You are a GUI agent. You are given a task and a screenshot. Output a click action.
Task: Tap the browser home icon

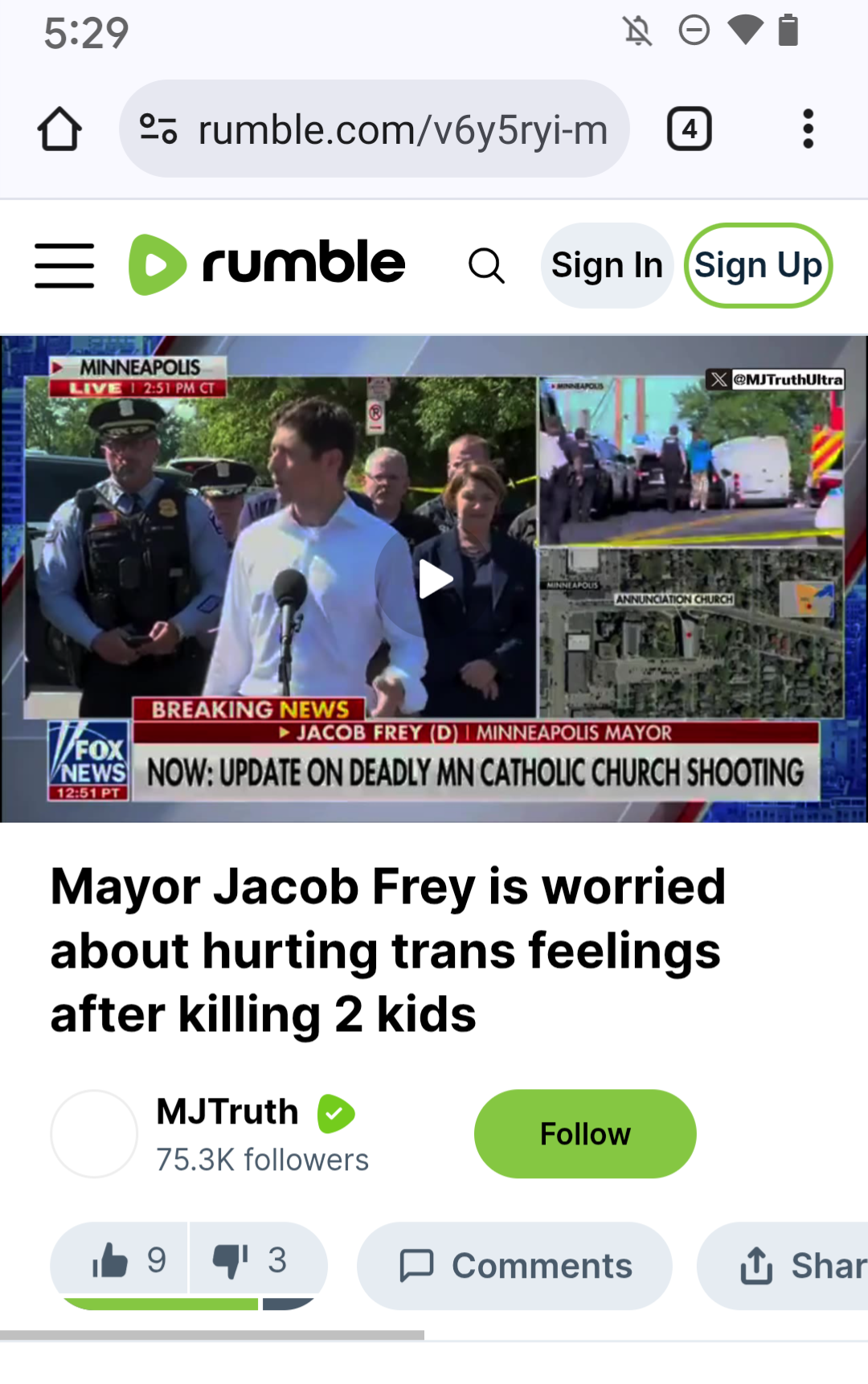[x=59, y=129]
